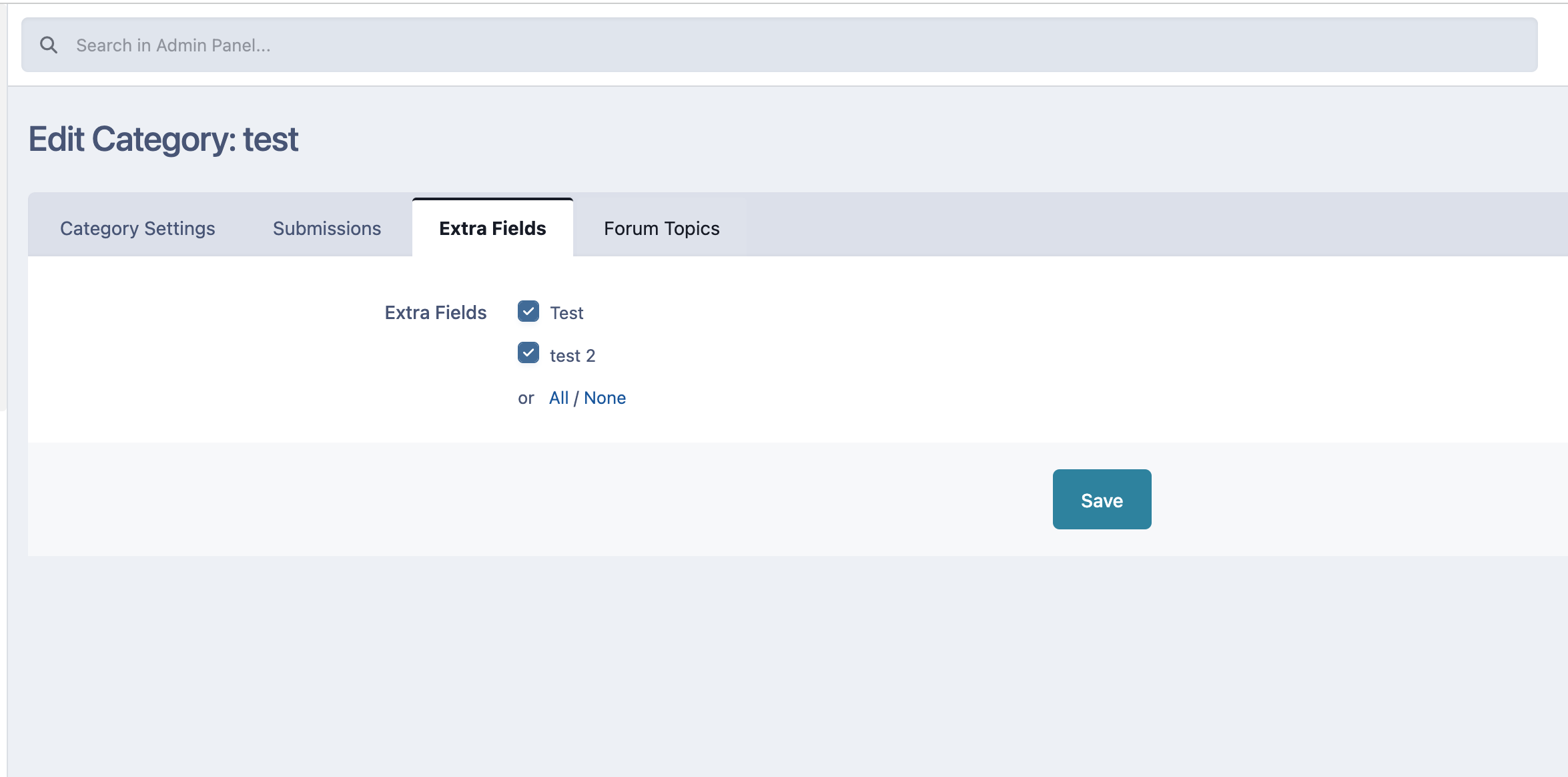
Task: Switch to the Submissions tab
Action: pos(327,228)
